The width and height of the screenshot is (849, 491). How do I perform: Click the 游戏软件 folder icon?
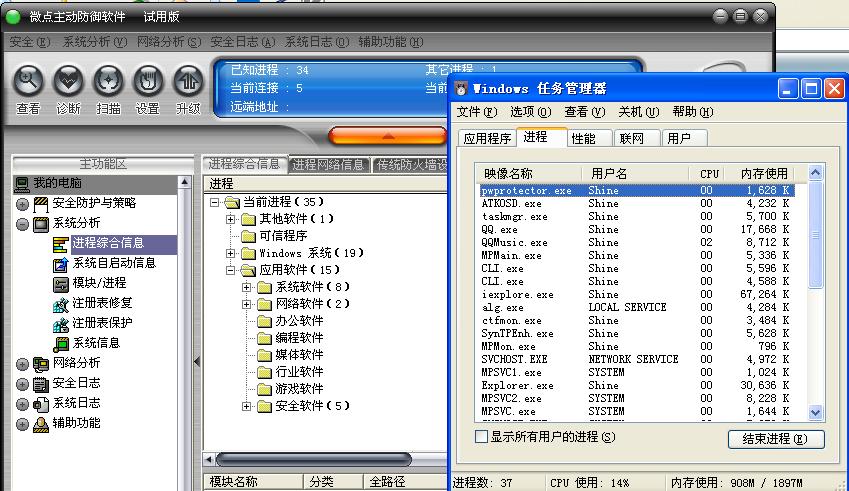click(x=265, y=389)
